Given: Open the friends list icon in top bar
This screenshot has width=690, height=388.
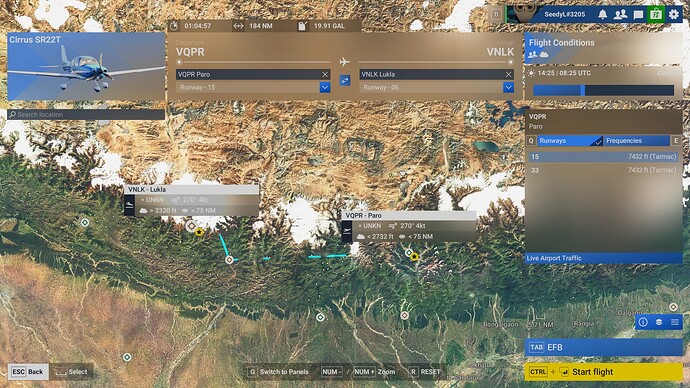Looking at the screenshot, I should click(x=620, y=15).
